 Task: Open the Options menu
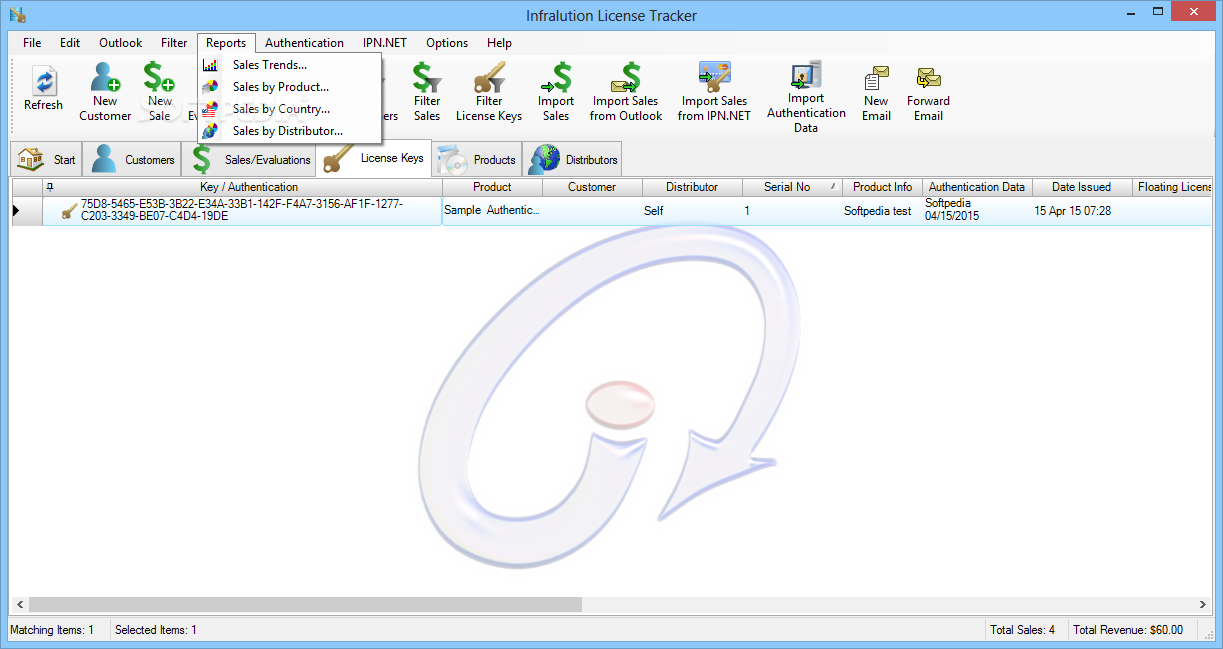click(x=447, y=43)
